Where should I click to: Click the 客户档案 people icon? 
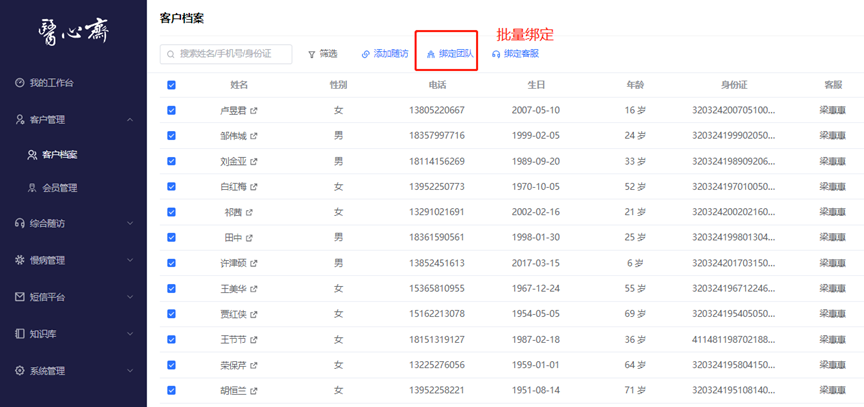(x=33, y=155)
